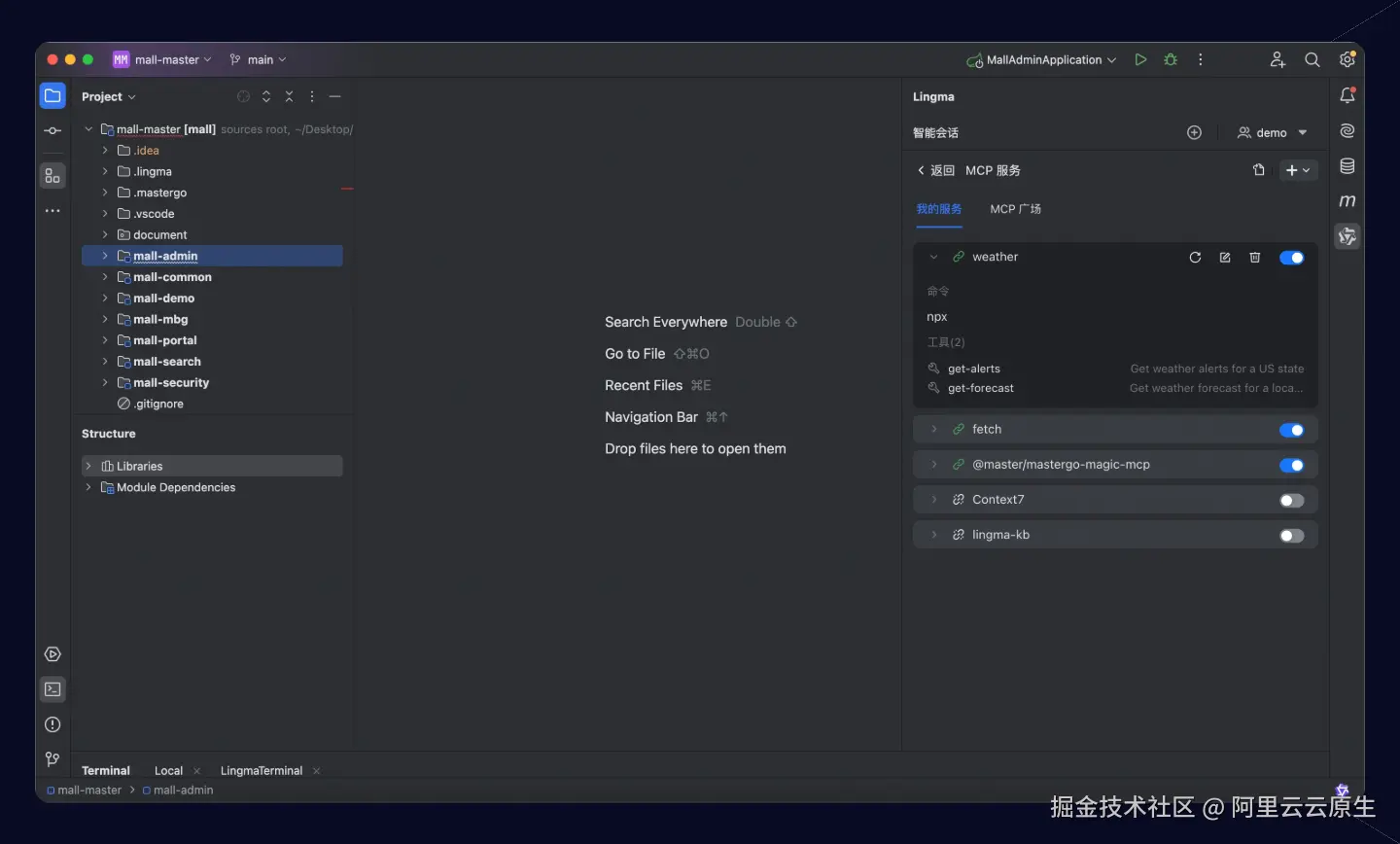Enable the Context7 MCP service toggle
Image resolution: width=1400 pixels, height=844 pixels.
(x=1292, y=501)
